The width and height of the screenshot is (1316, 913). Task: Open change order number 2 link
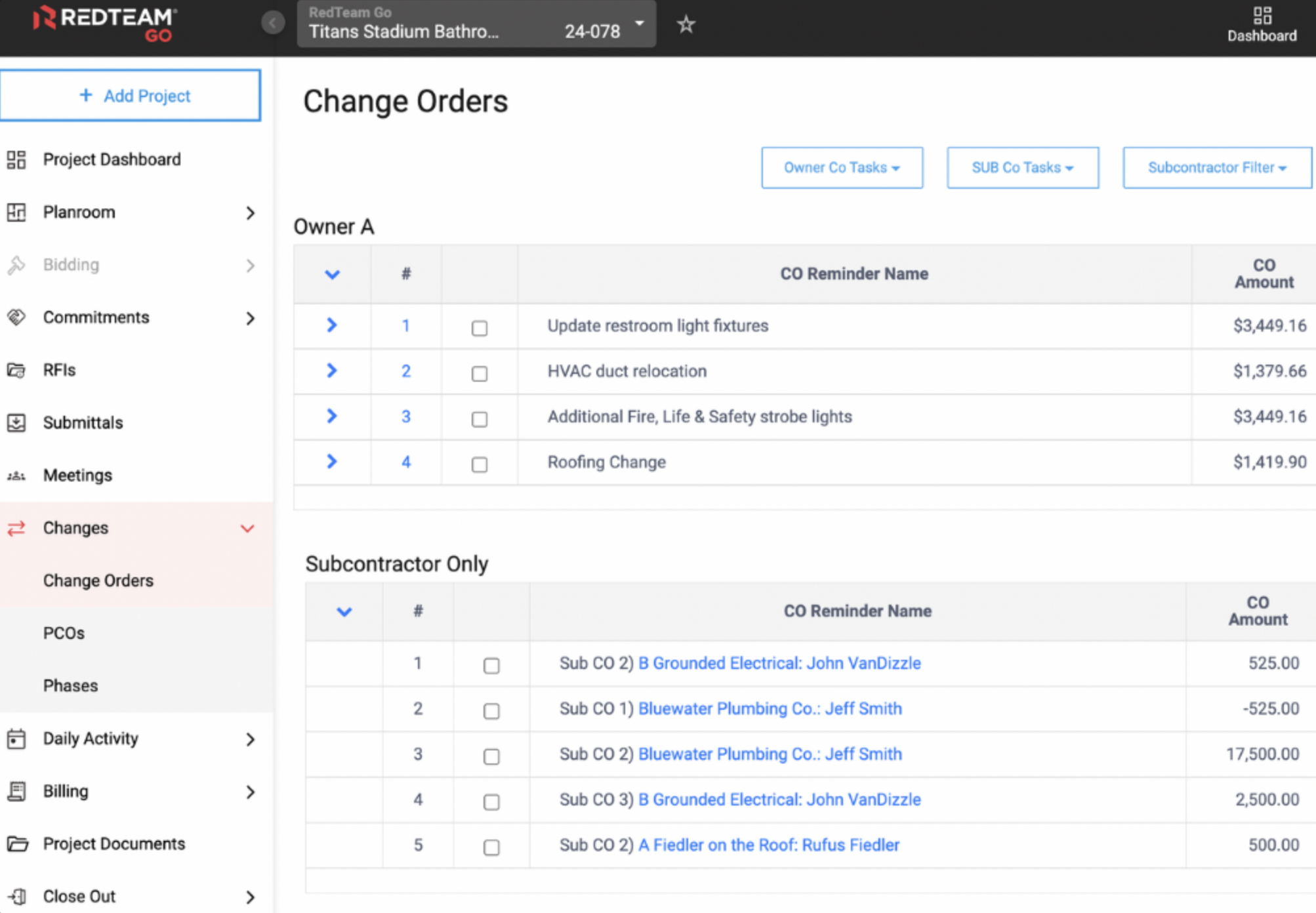point(406,371)
